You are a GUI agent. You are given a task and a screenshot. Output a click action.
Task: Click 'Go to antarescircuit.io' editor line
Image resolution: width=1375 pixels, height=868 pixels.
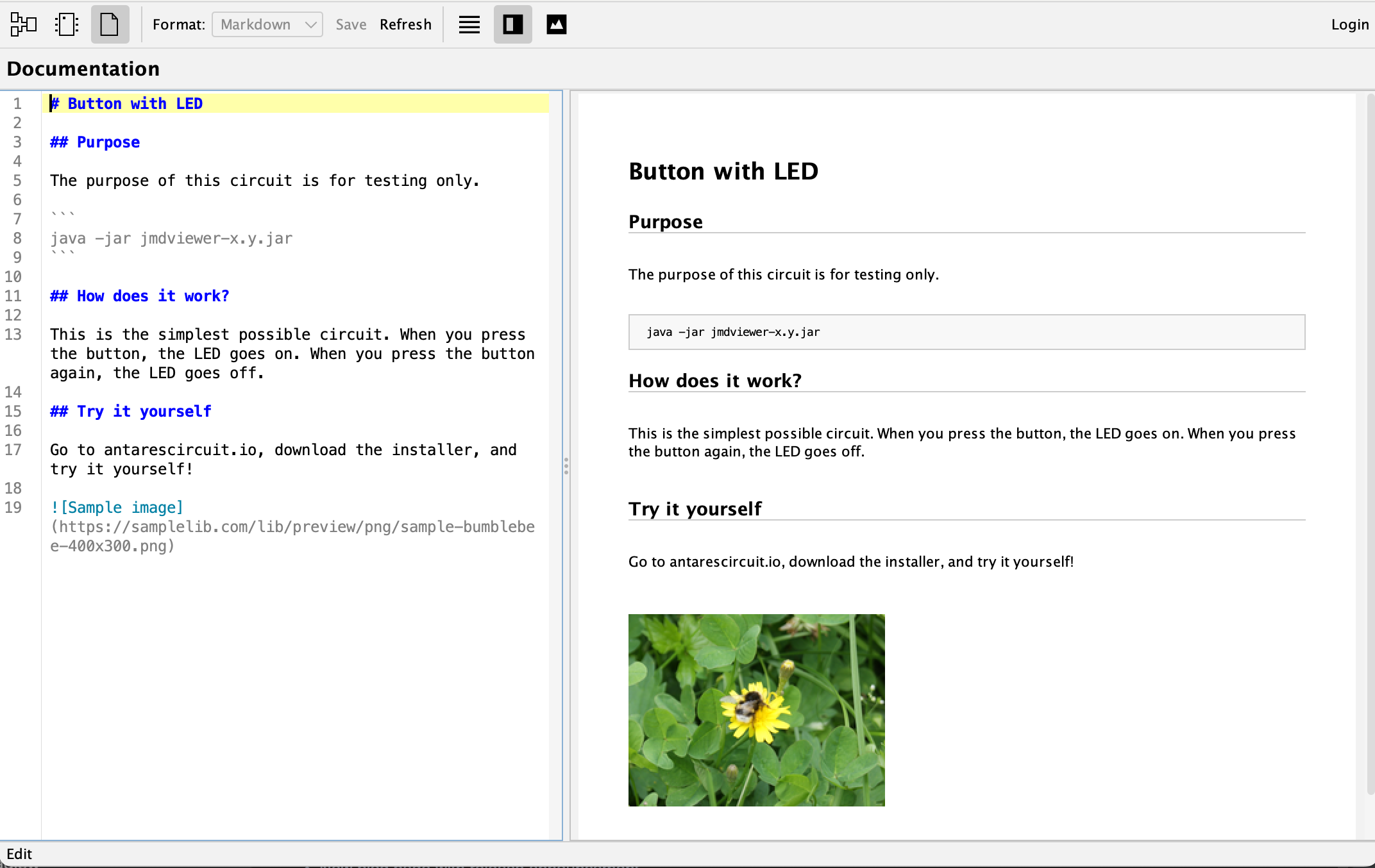tap(283, 459)
